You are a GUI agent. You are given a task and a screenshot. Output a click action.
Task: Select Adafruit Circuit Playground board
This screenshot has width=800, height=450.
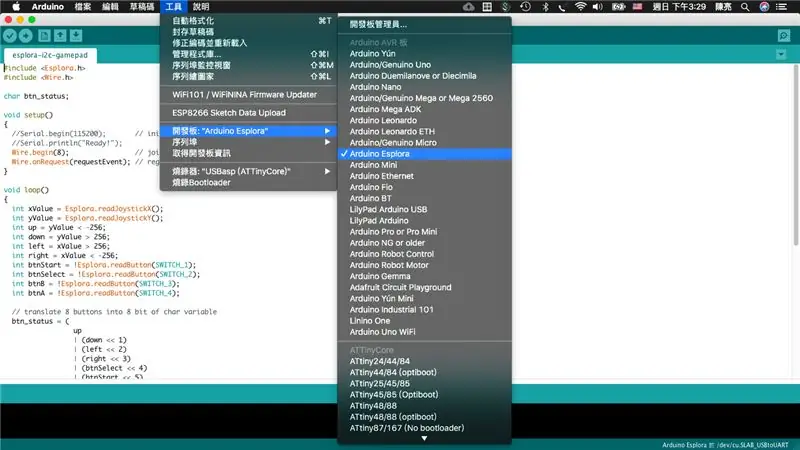[x=424, y=287]
